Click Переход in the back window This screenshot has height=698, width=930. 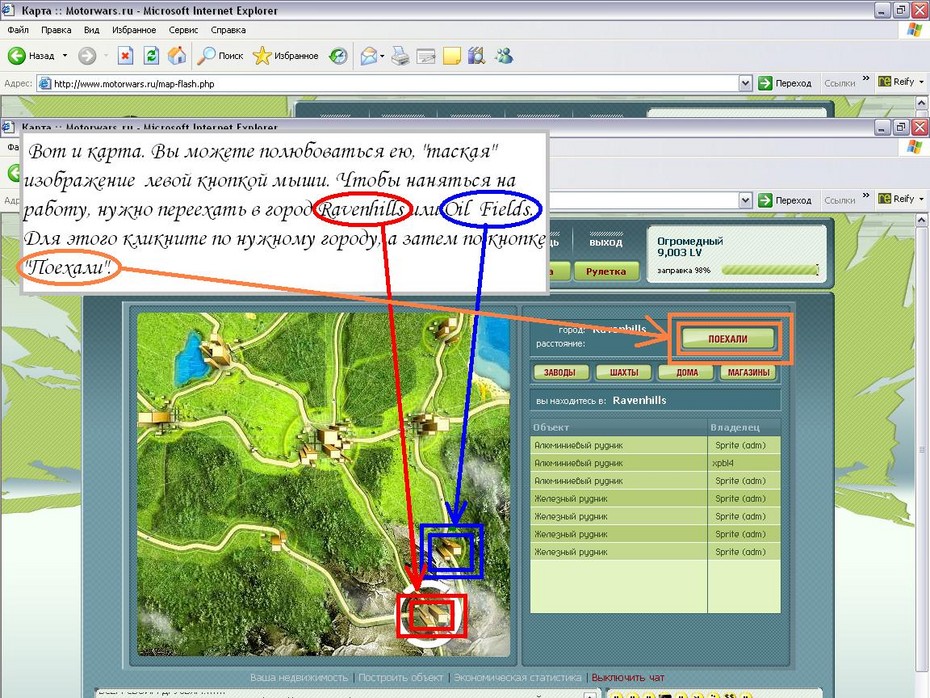pyautogui.click(x=785, y=83)
